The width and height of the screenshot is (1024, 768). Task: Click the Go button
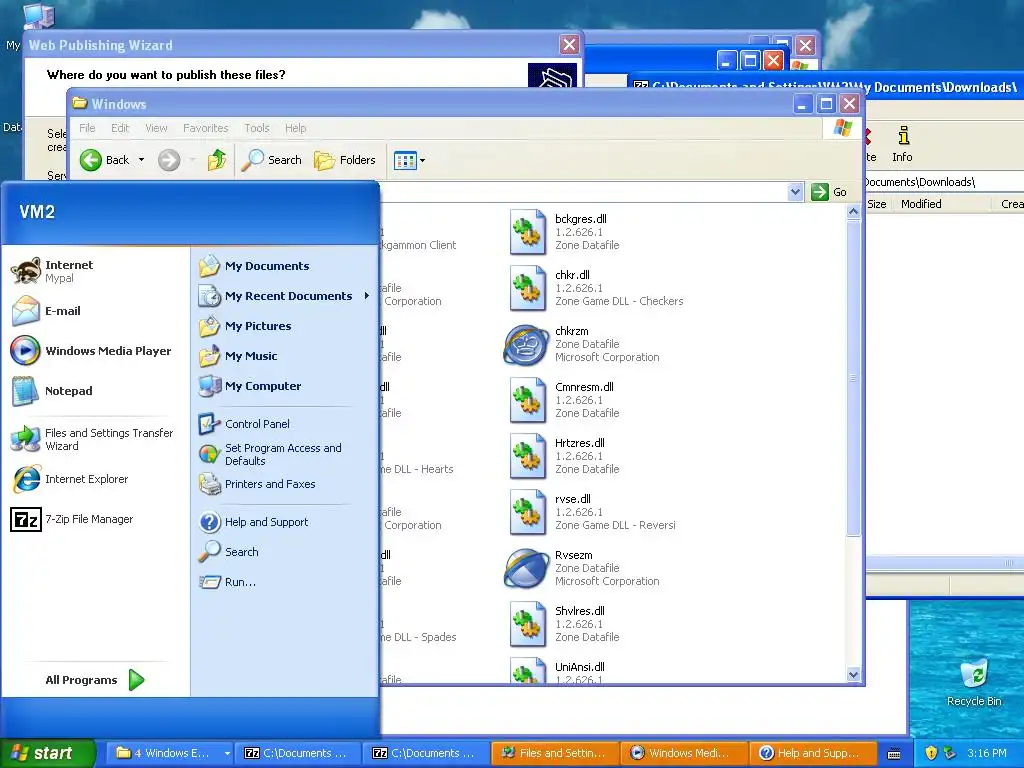coord(829,192)
